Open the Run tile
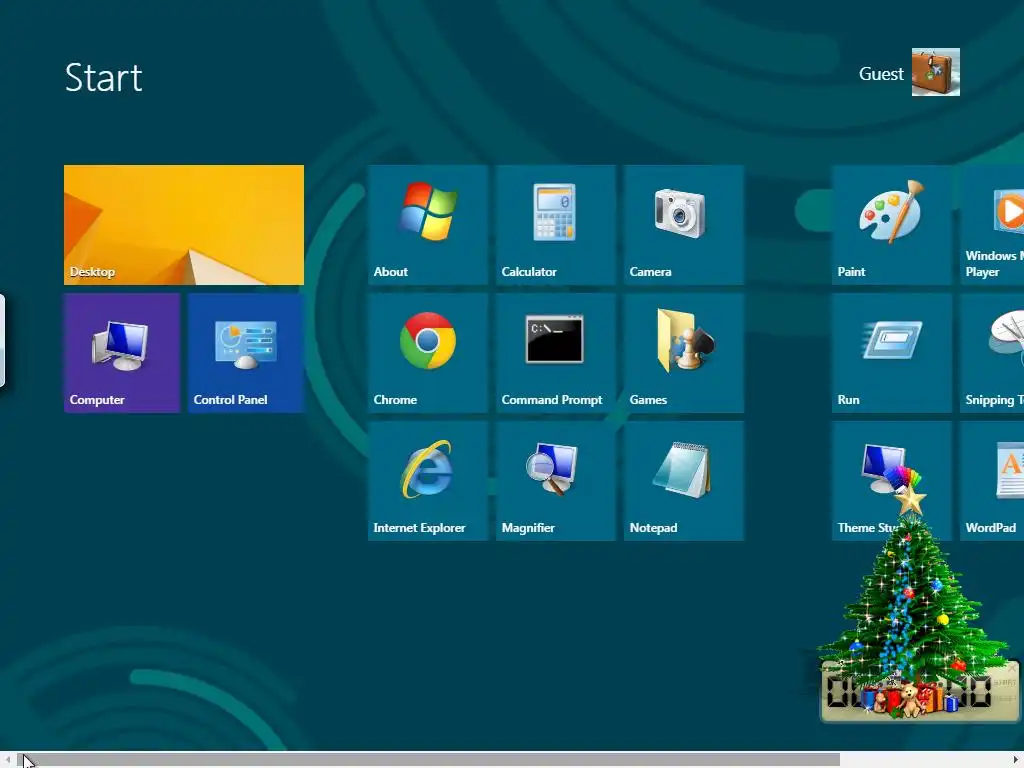The image size is (1024, 768). tap(892, 353)
